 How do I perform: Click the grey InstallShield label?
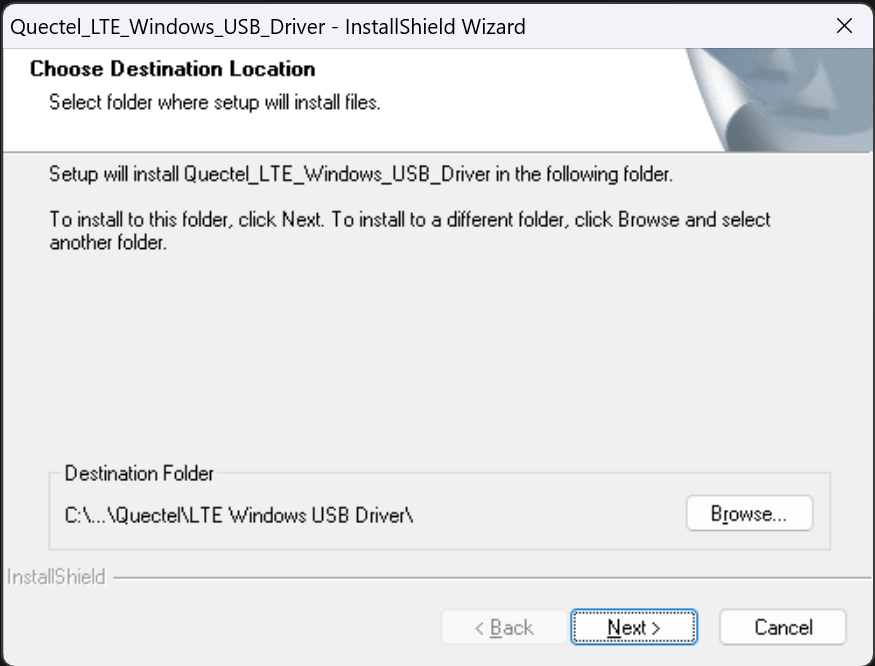56,577
